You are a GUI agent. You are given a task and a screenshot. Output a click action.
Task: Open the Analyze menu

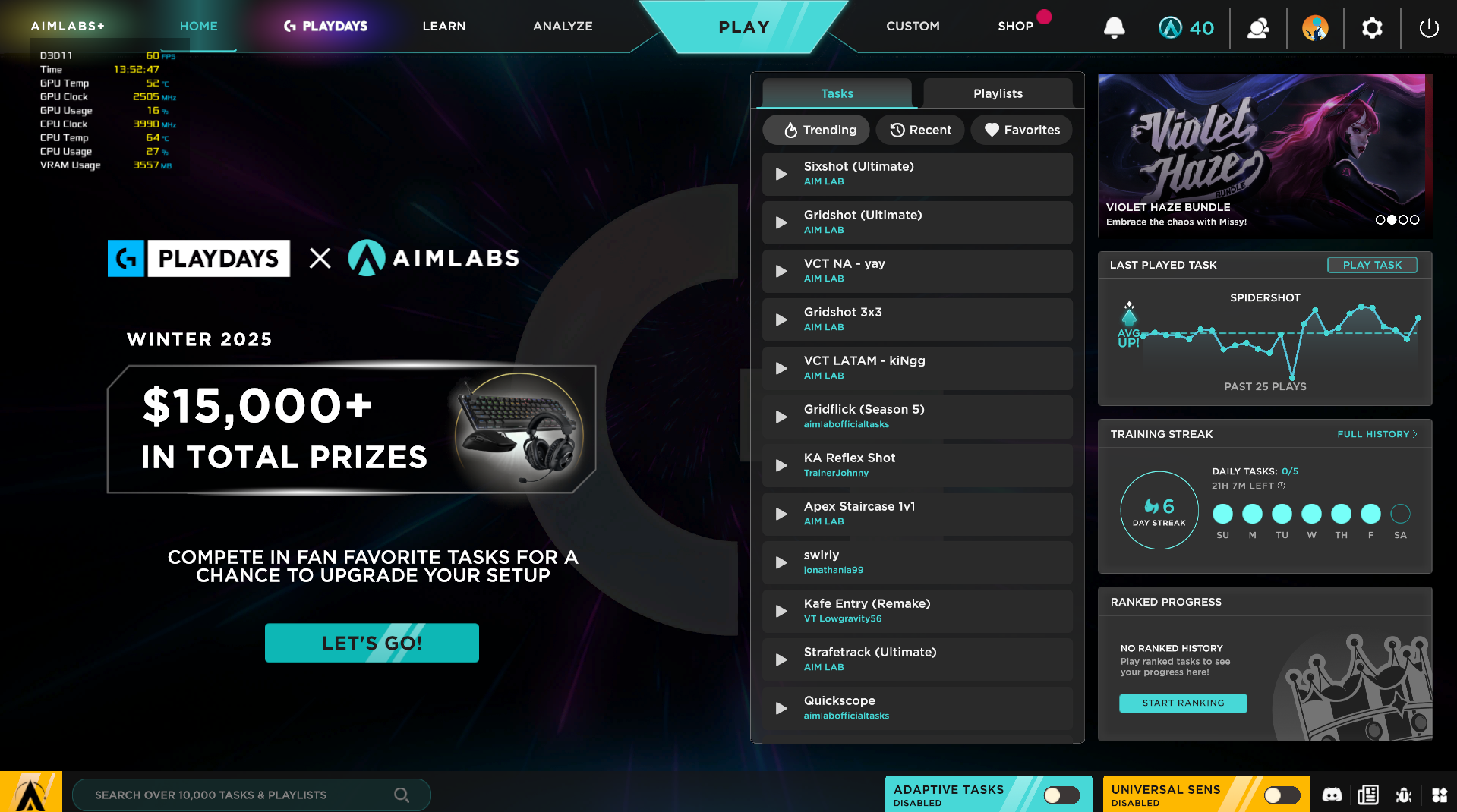coord(563,26)
